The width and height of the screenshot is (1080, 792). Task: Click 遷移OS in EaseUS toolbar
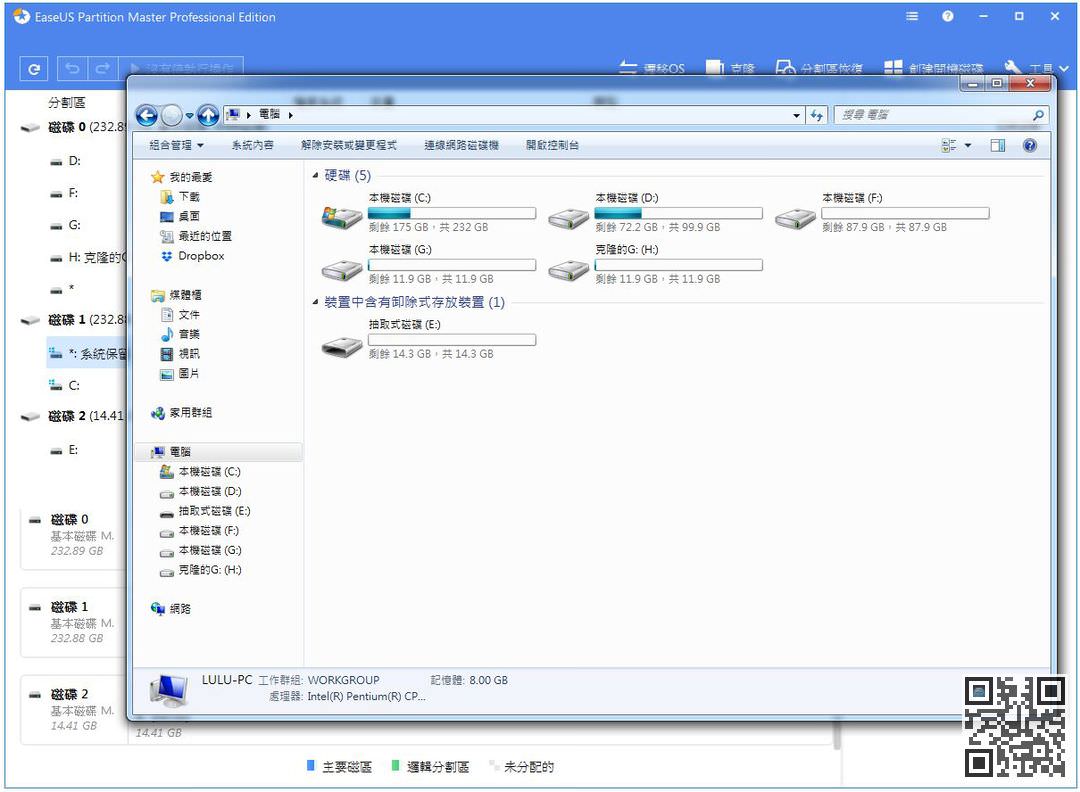point(652,67)
